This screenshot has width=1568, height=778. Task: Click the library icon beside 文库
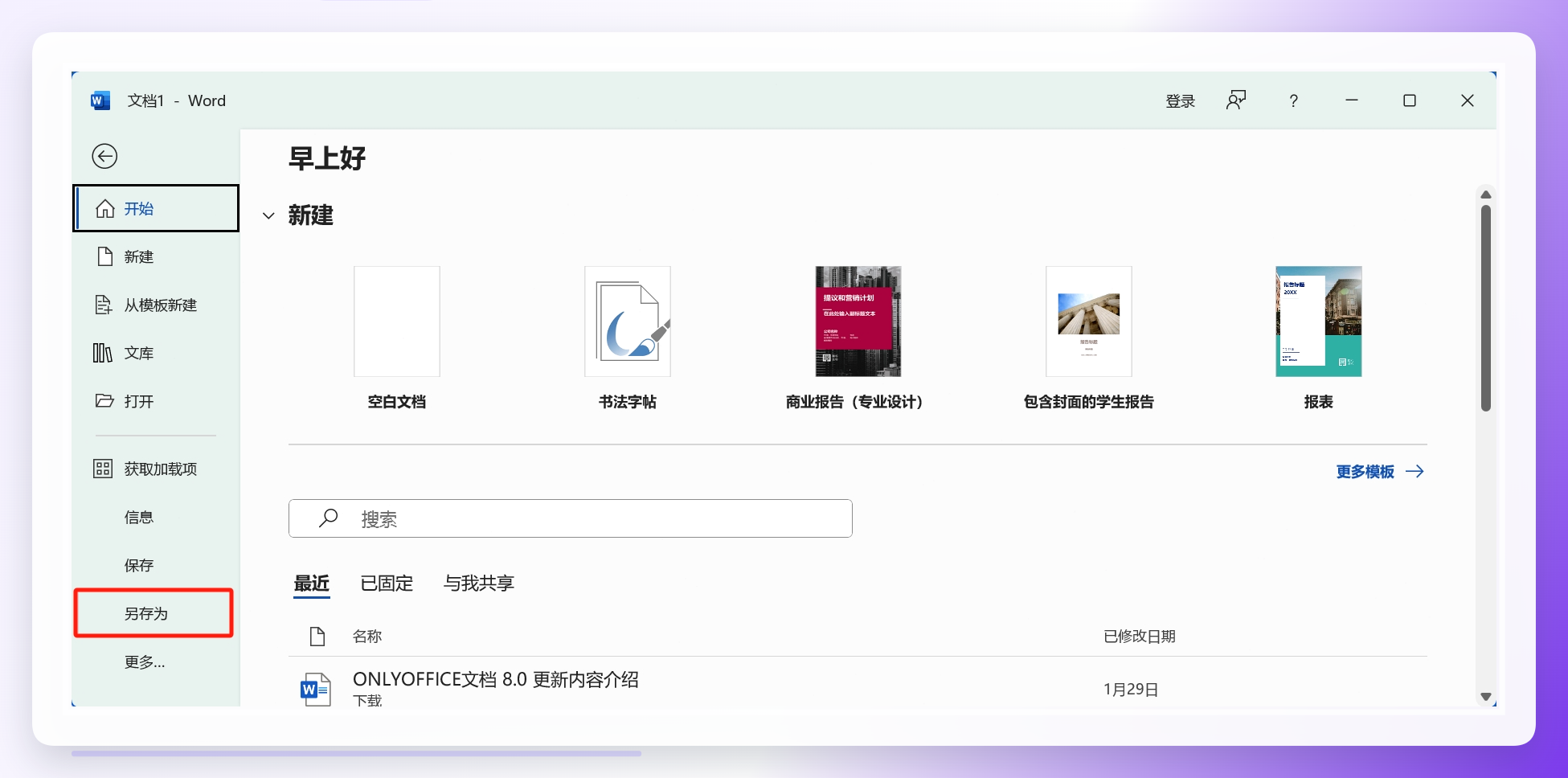click(103, 353)
